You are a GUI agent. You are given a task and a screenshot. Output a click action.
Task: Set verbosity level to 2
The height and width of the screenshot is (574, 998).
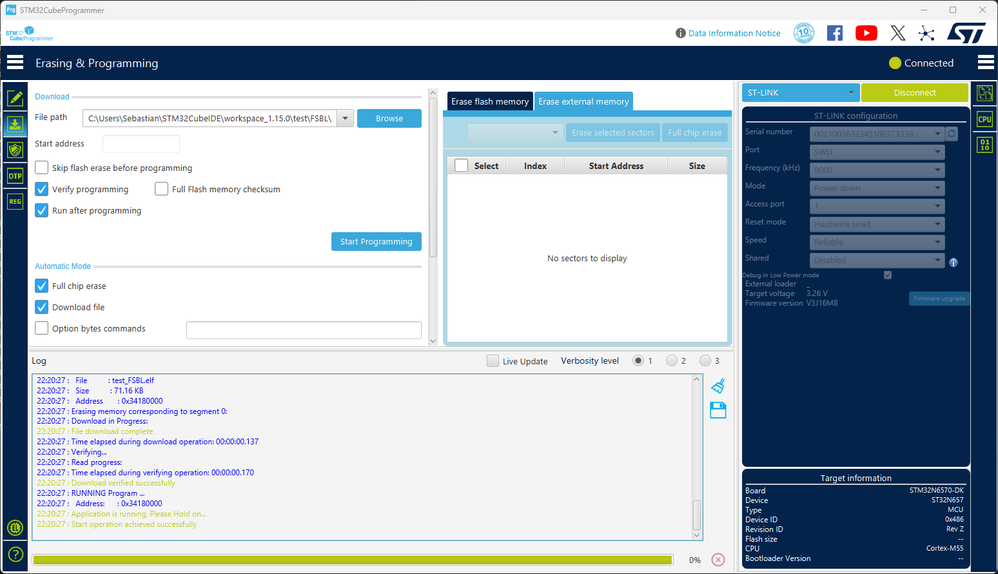pyautogui.click(x=671, y=361)
